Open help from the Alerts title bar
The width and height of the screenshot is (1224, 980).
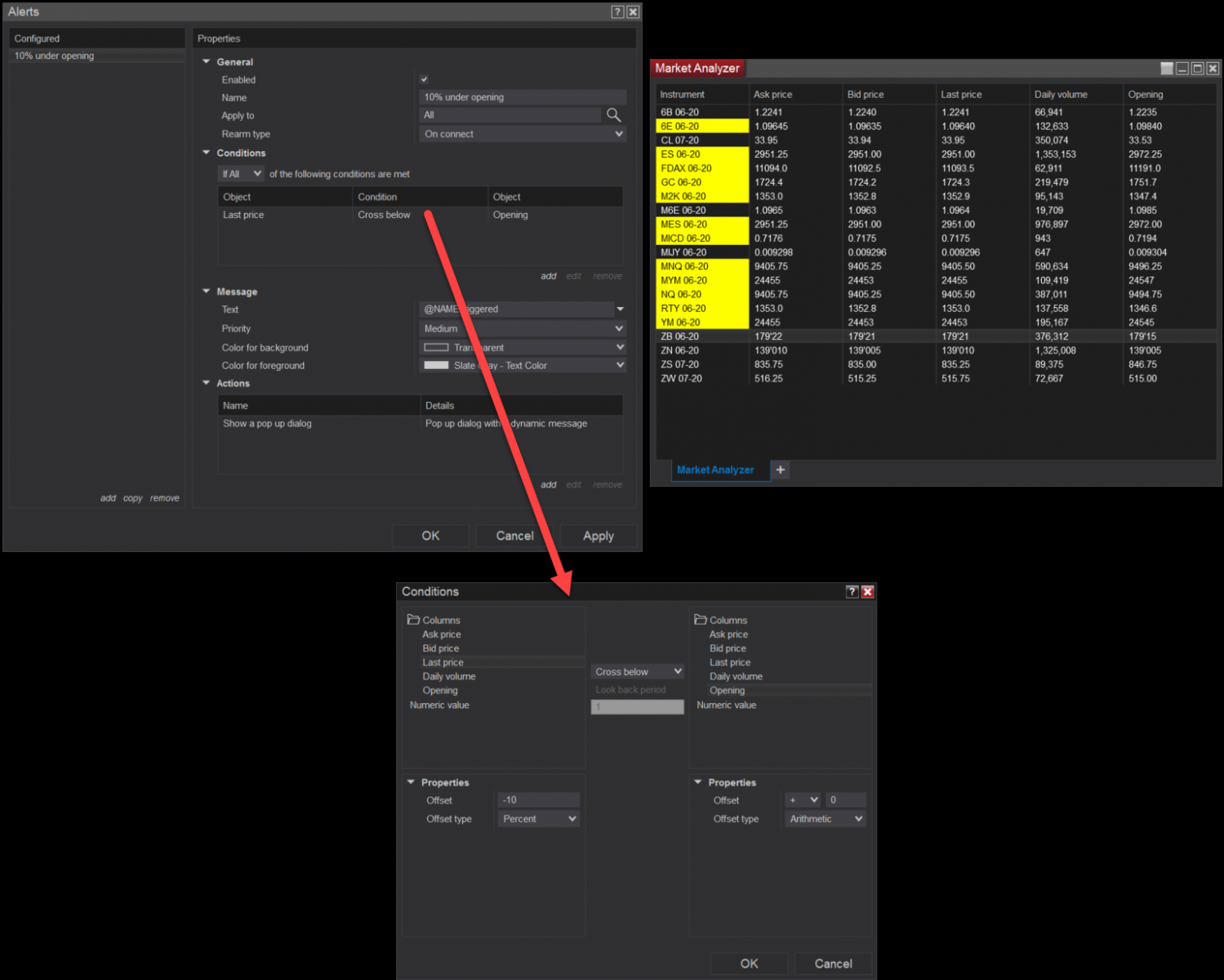[617, 11]
